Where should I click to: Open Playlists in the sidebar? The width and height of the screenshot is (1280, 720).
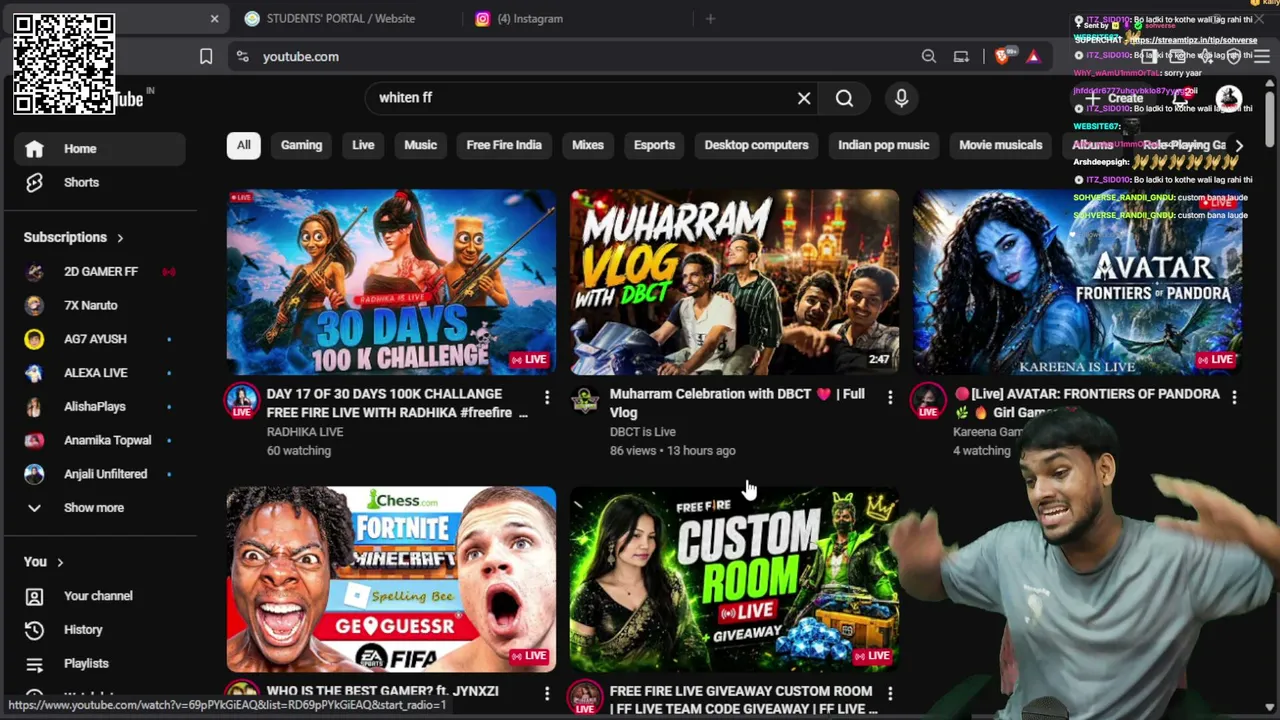(100, 664)
